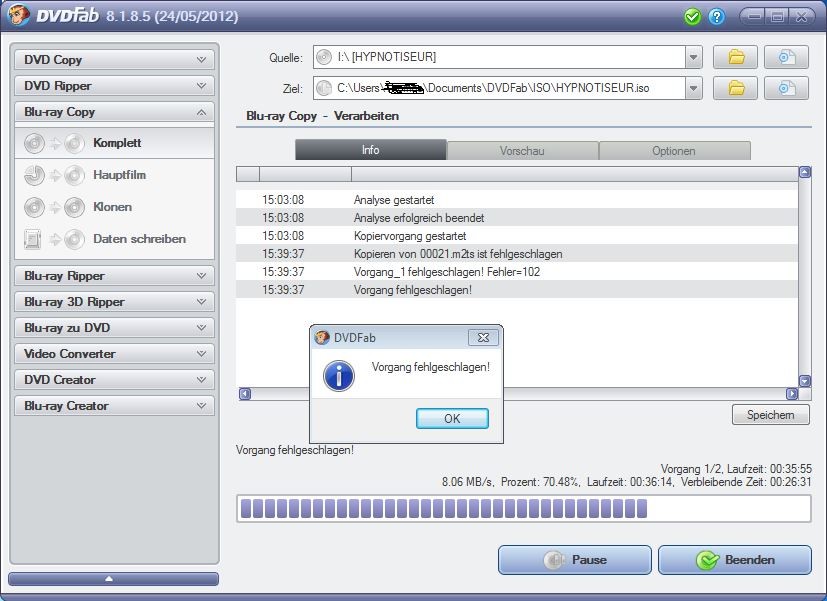Click the copy progress bar
The image size is (827, 601).
[x=524, y=509]
